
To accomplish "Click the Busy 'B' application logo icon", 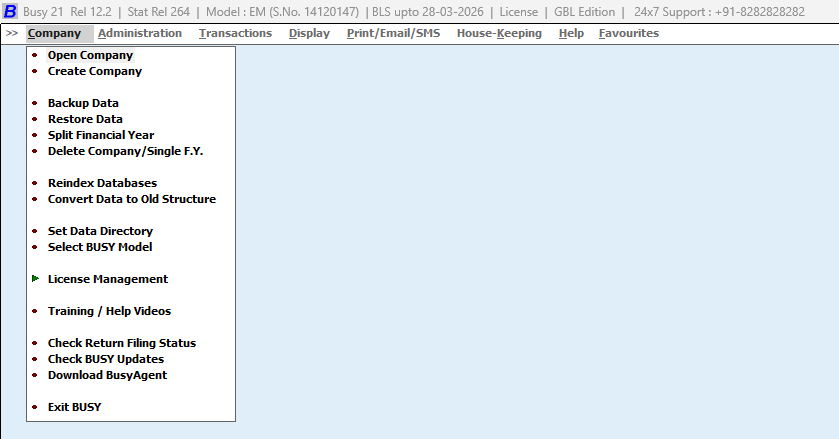I will [x=10, y=11].
